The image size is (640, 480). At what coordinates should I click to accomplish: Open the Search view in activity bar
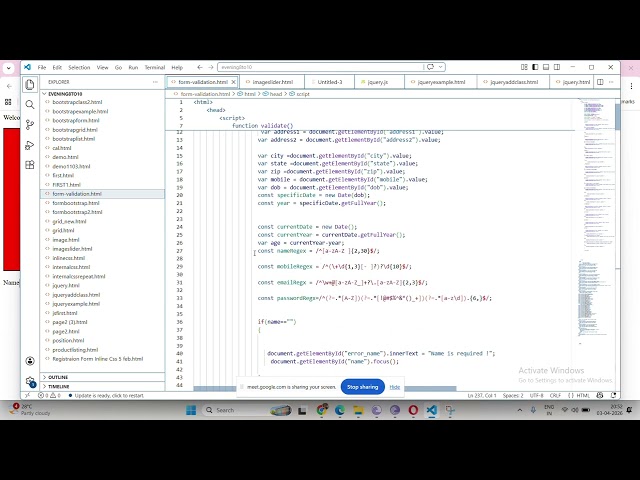pyautogui.click(x=30, y=105)
